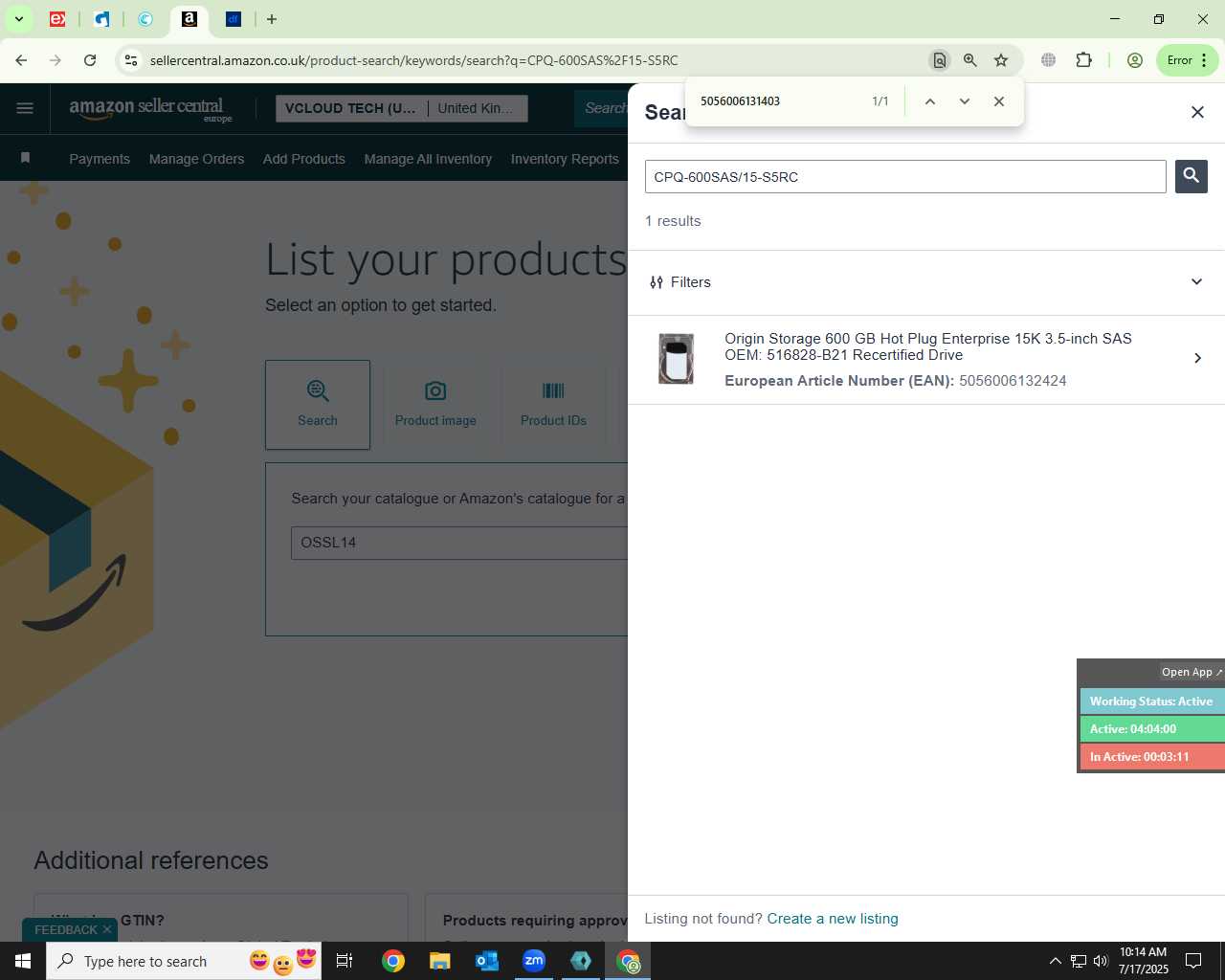
Task: Reload the Seller Central page
Action: 90,60
